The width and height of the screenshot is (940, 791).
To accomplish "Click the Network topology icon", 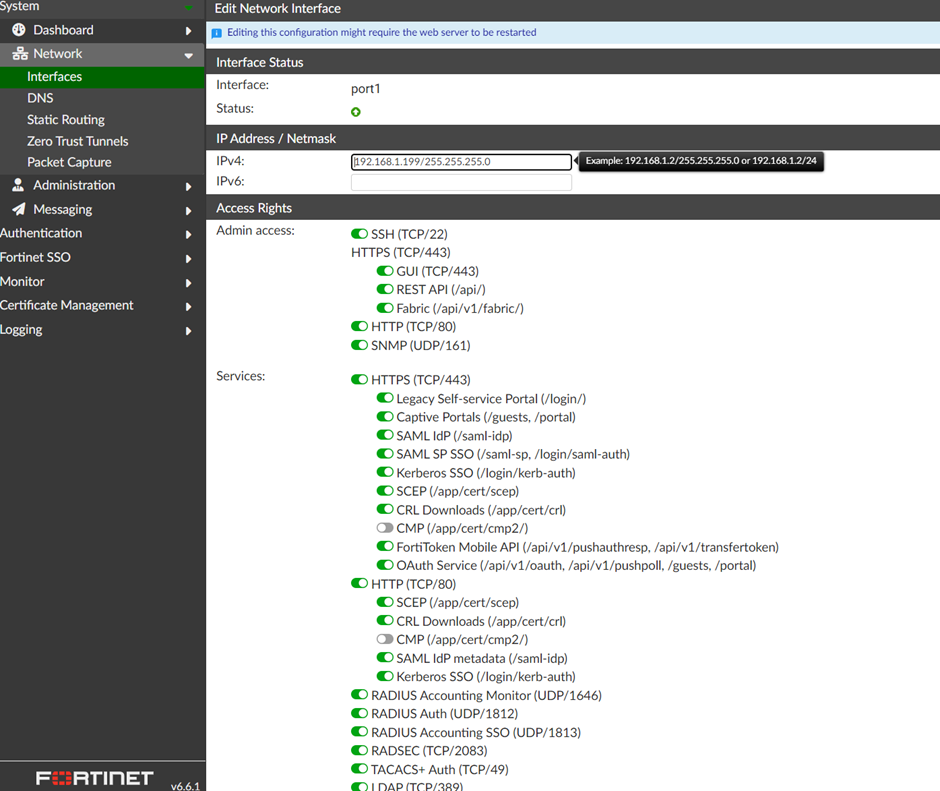I will pyautogui.click(x=20, y=54).
